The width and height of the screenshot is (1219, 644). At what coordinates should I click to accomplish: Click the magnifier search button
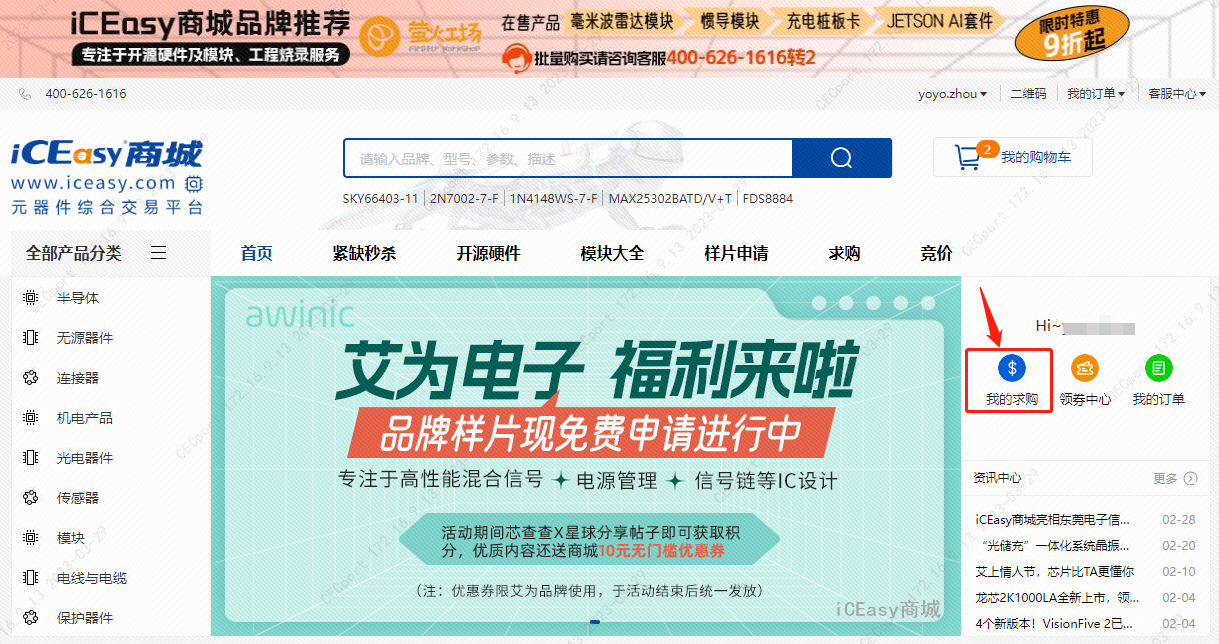pyautogui.click(x=841, y=158)
